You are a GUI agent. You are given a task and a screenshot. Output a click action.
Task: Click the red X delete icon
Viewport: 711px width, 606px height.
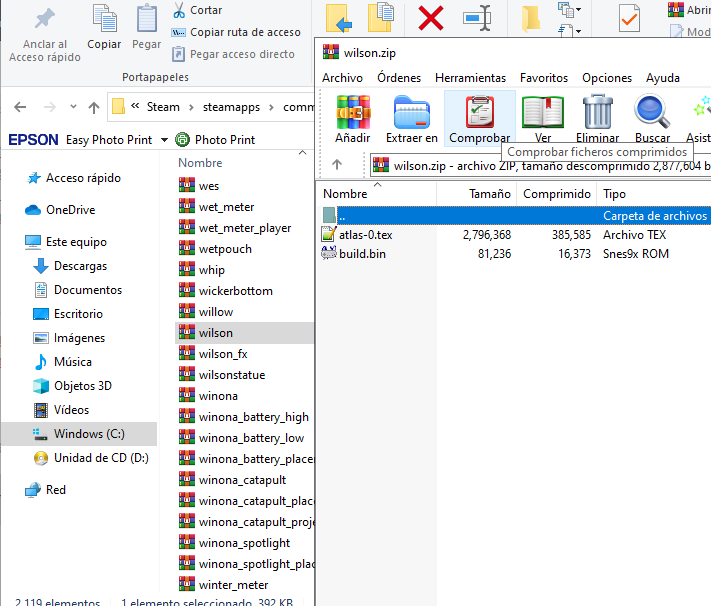coord(431,18)
